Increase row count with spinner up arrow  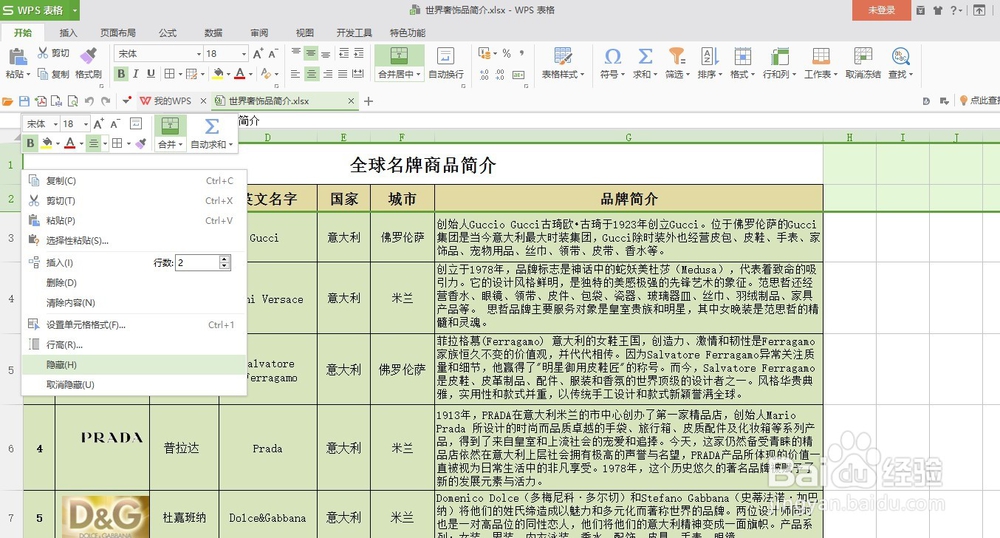[x=224, y=259]
